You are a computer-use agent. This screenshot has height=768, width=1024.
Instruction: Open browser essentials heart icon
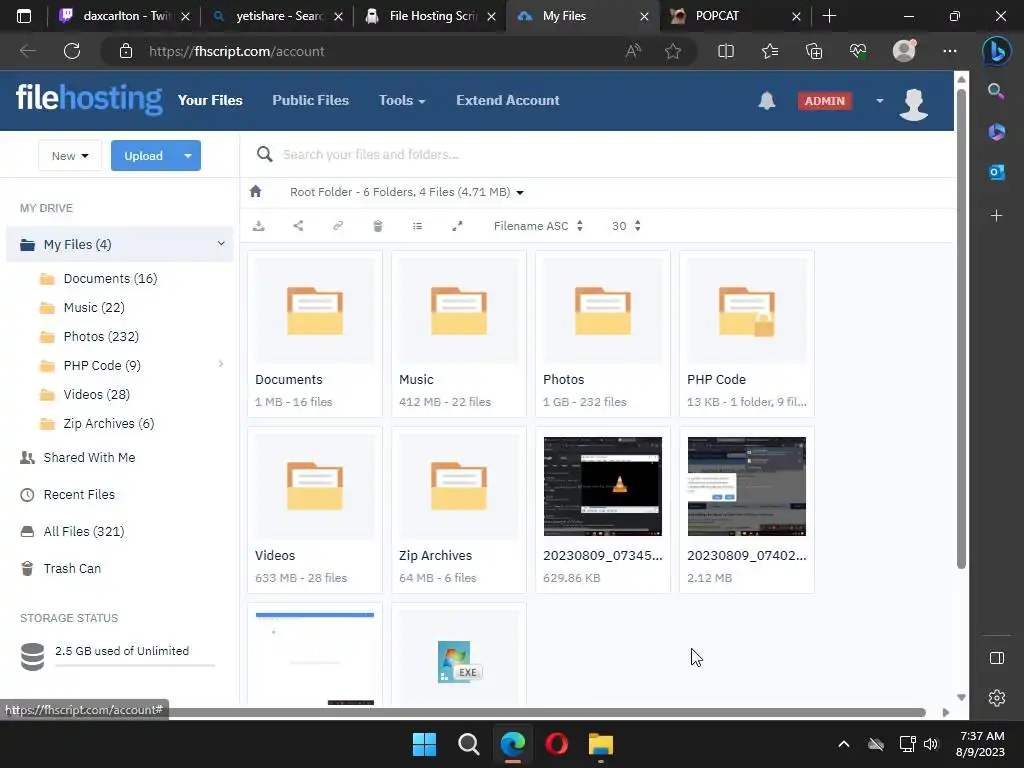pos(858,51)
